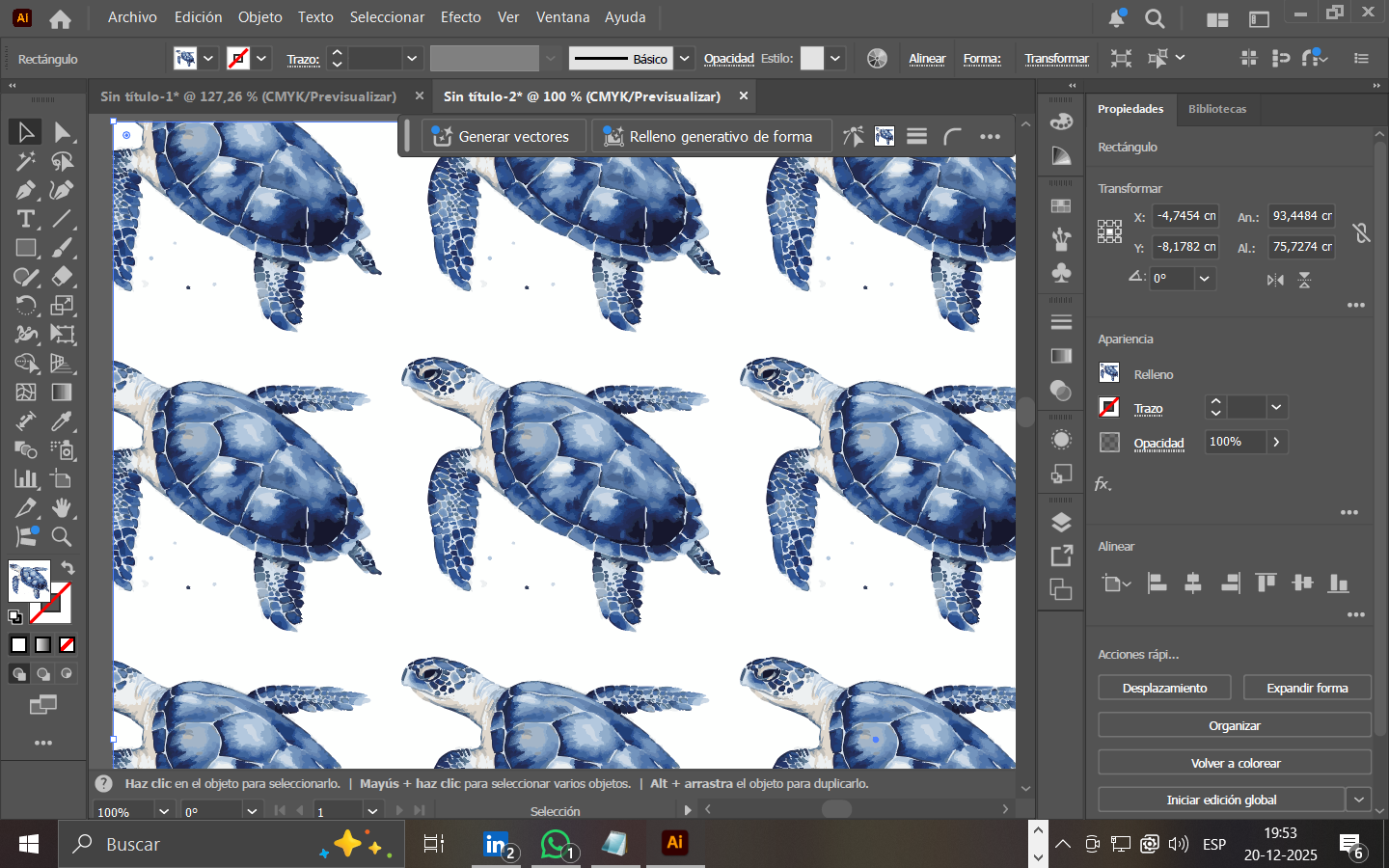Toggle constrain width and height proportions
The image size is (1389, 868).
point(1361,232)
